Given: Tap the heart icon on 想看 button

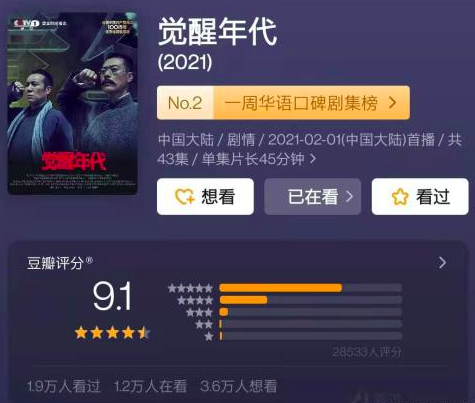Looking at the screenshot, I should [185, 196].
